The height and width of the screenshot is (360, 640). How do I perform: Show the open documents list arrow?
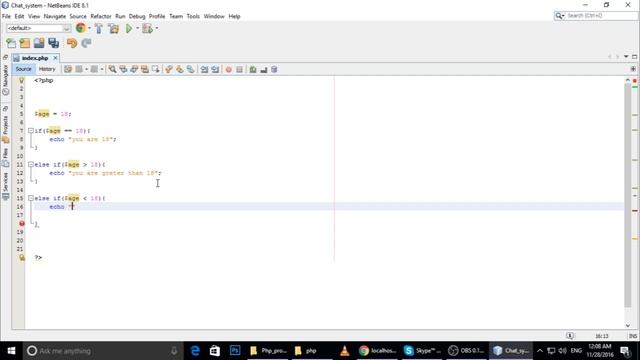(626, 57)
